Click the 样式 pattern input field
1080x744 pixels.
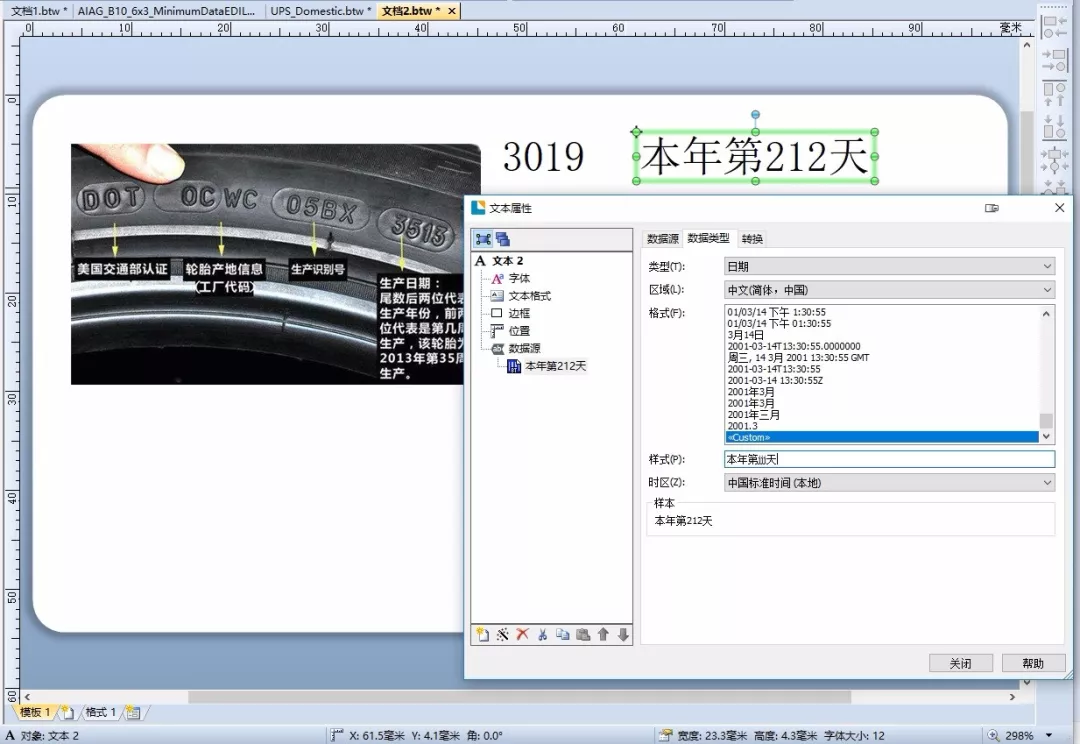(x=889, y=460)
